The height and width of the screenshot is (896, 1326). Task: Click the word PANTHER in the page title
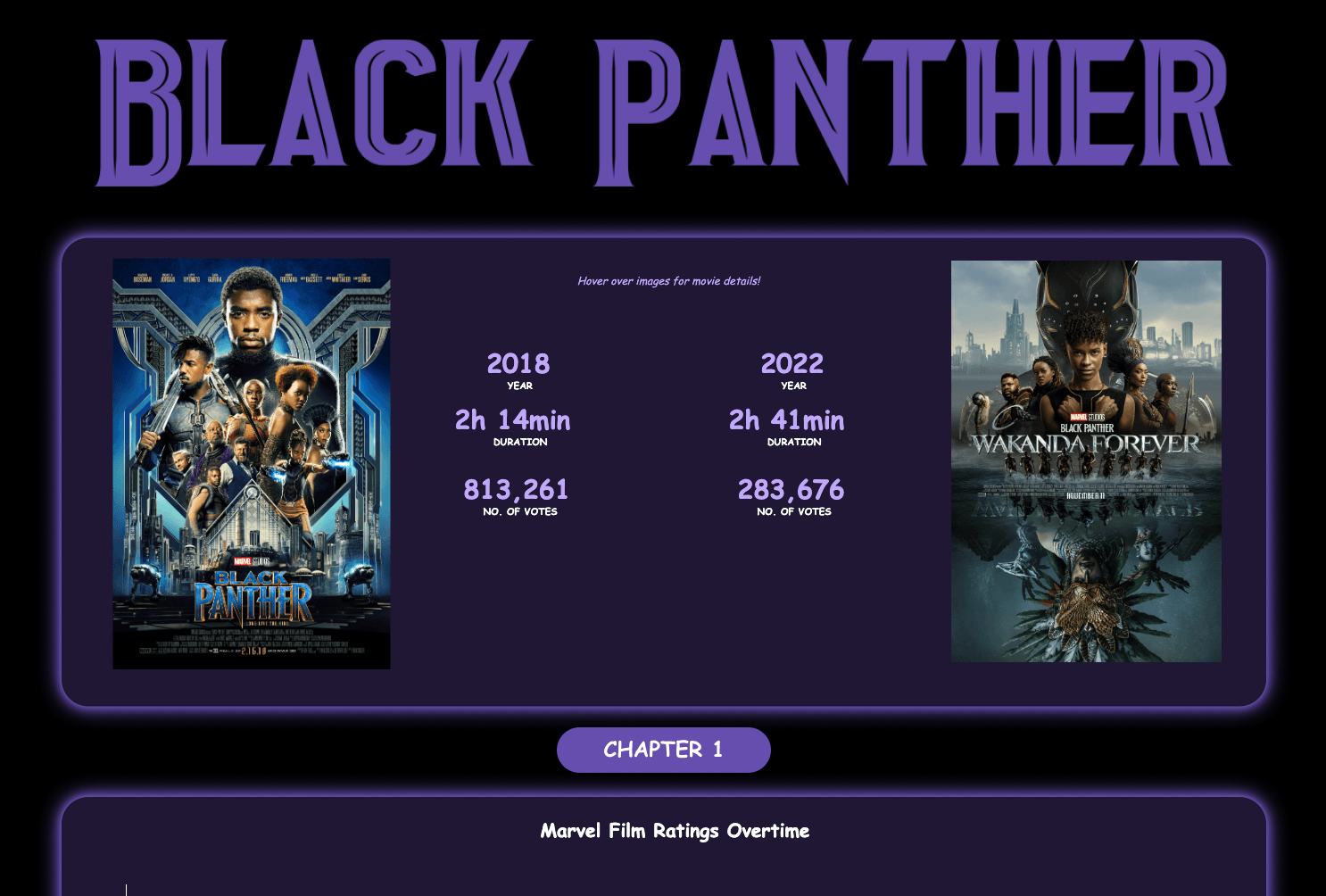pyautogui.click(x=915, y=112)
